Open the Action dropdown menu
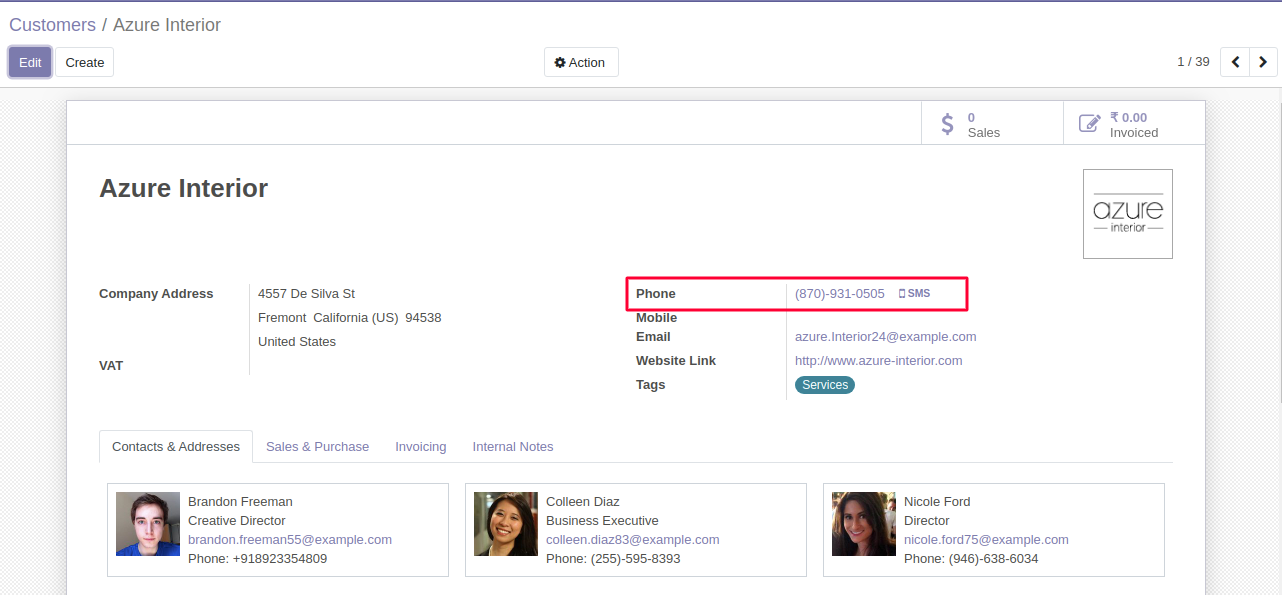1282x595 pixels. click(x=581, y=62)
